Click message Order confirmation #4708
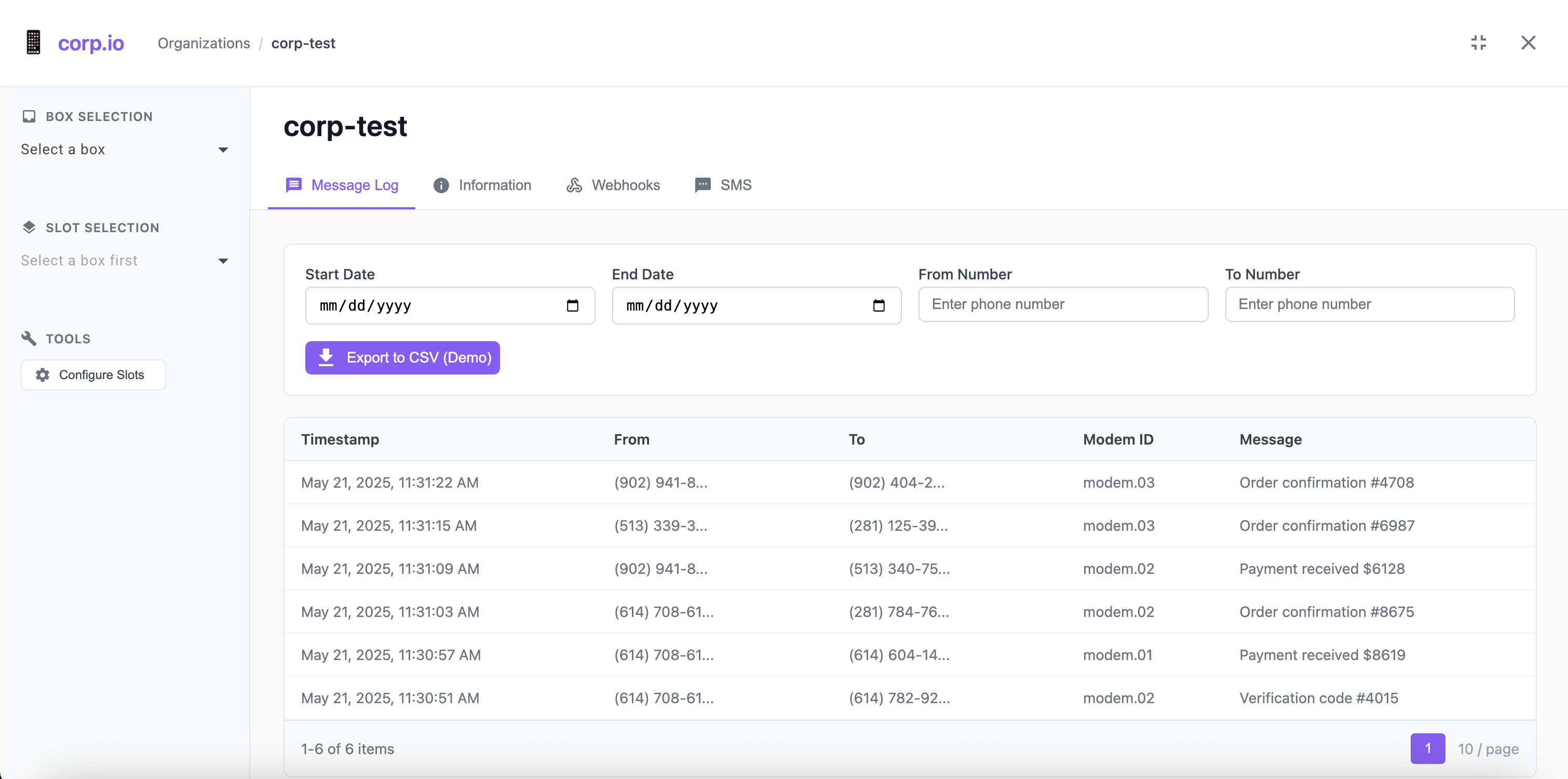Image resolution: width=1568 pixels, height=779 pixels. tap(1327, 482)
